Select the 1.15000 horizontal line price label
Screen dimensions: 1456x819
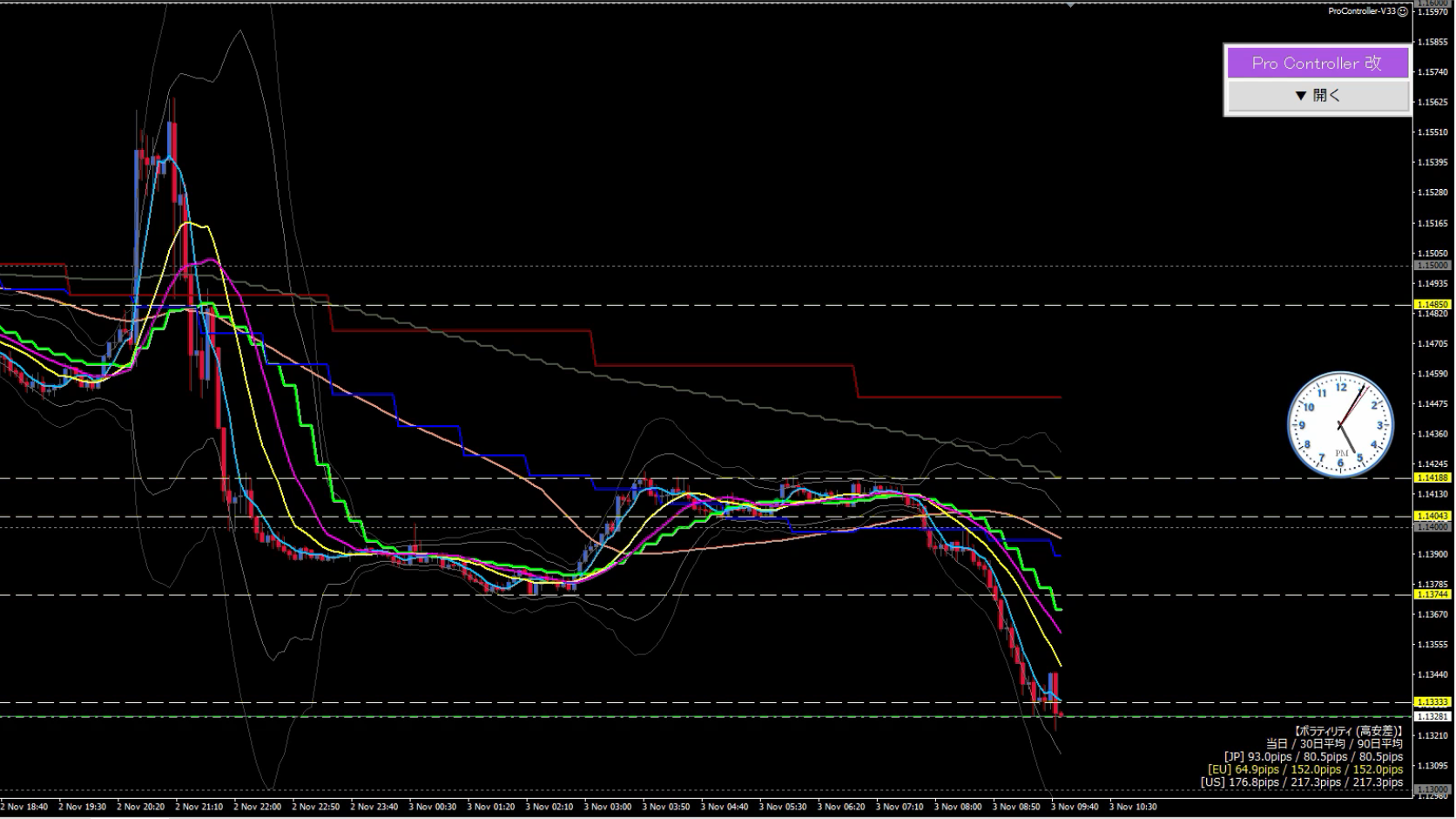click(1432, 265)
